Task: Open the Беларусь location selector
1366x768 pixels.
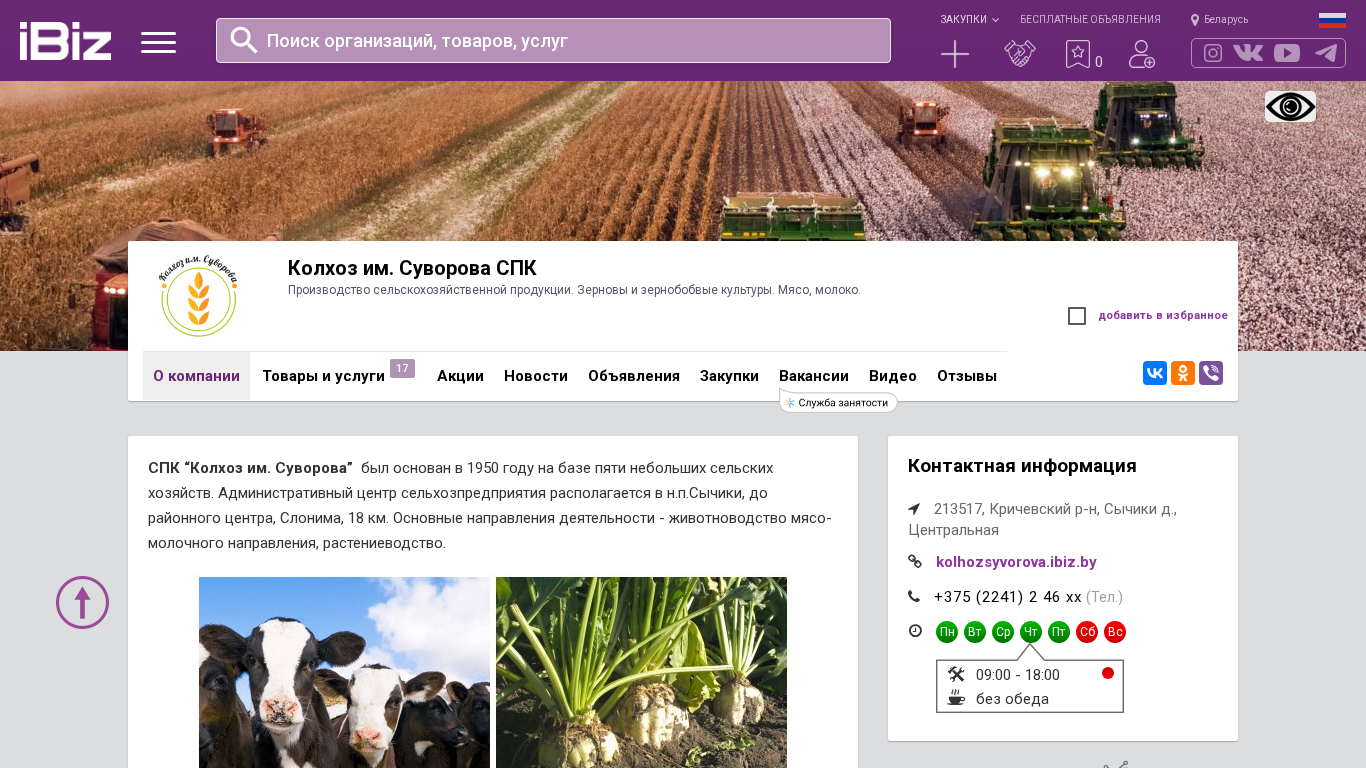Action: tap(1219, 19)
